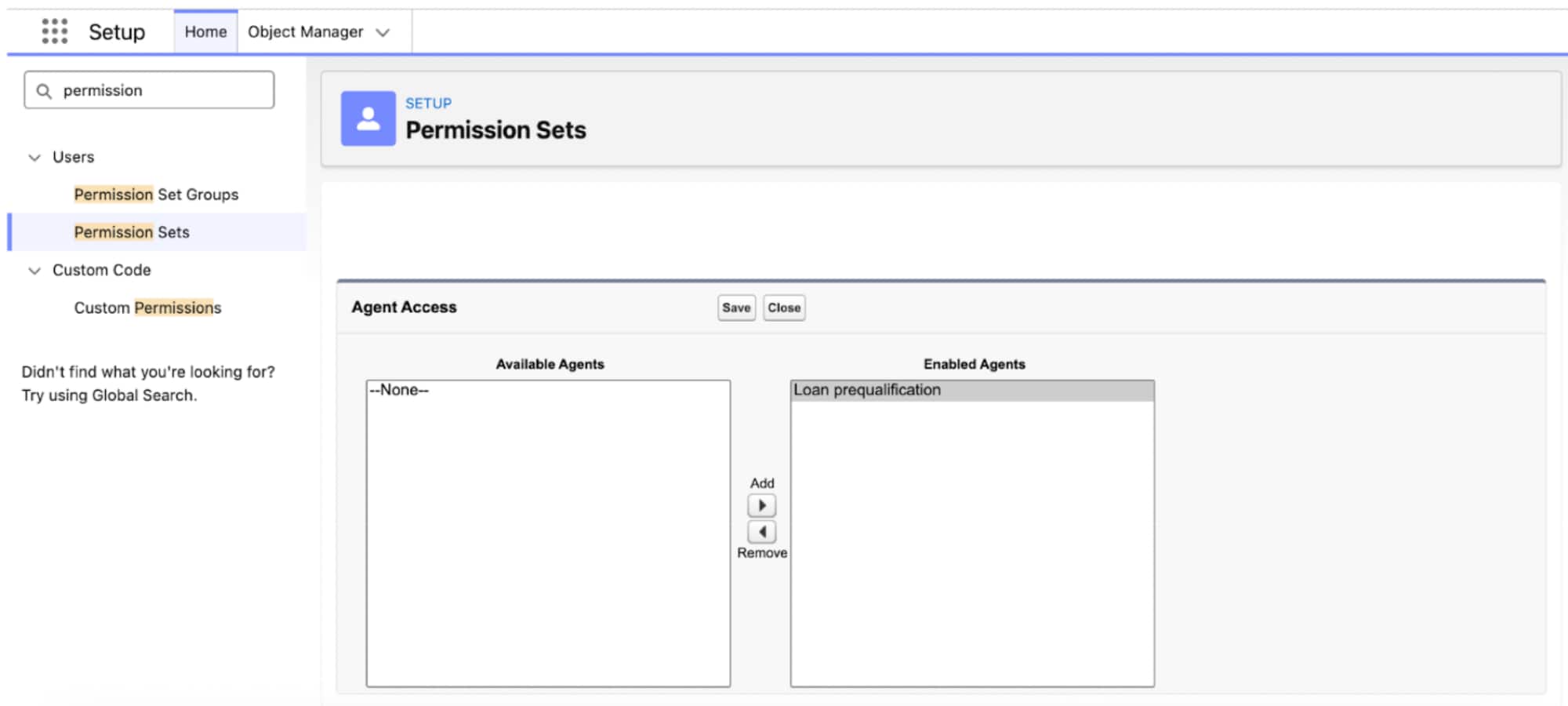The image size is (1568, 706).
Task: Open the Permission Sets page
Action: [131, 231]
